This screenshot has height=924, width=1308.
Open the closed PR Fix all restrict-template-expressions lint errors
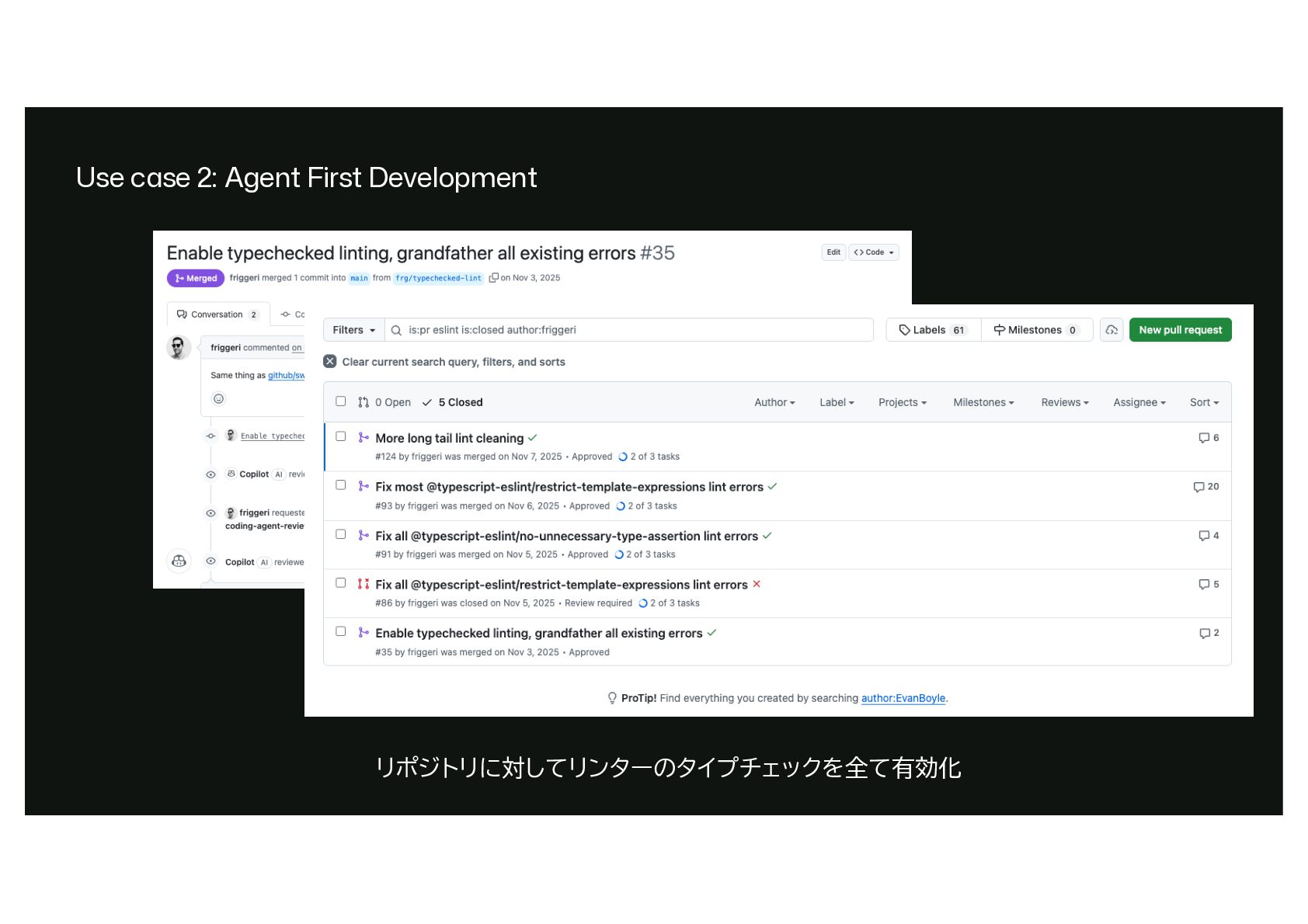(x=562, y=585)
